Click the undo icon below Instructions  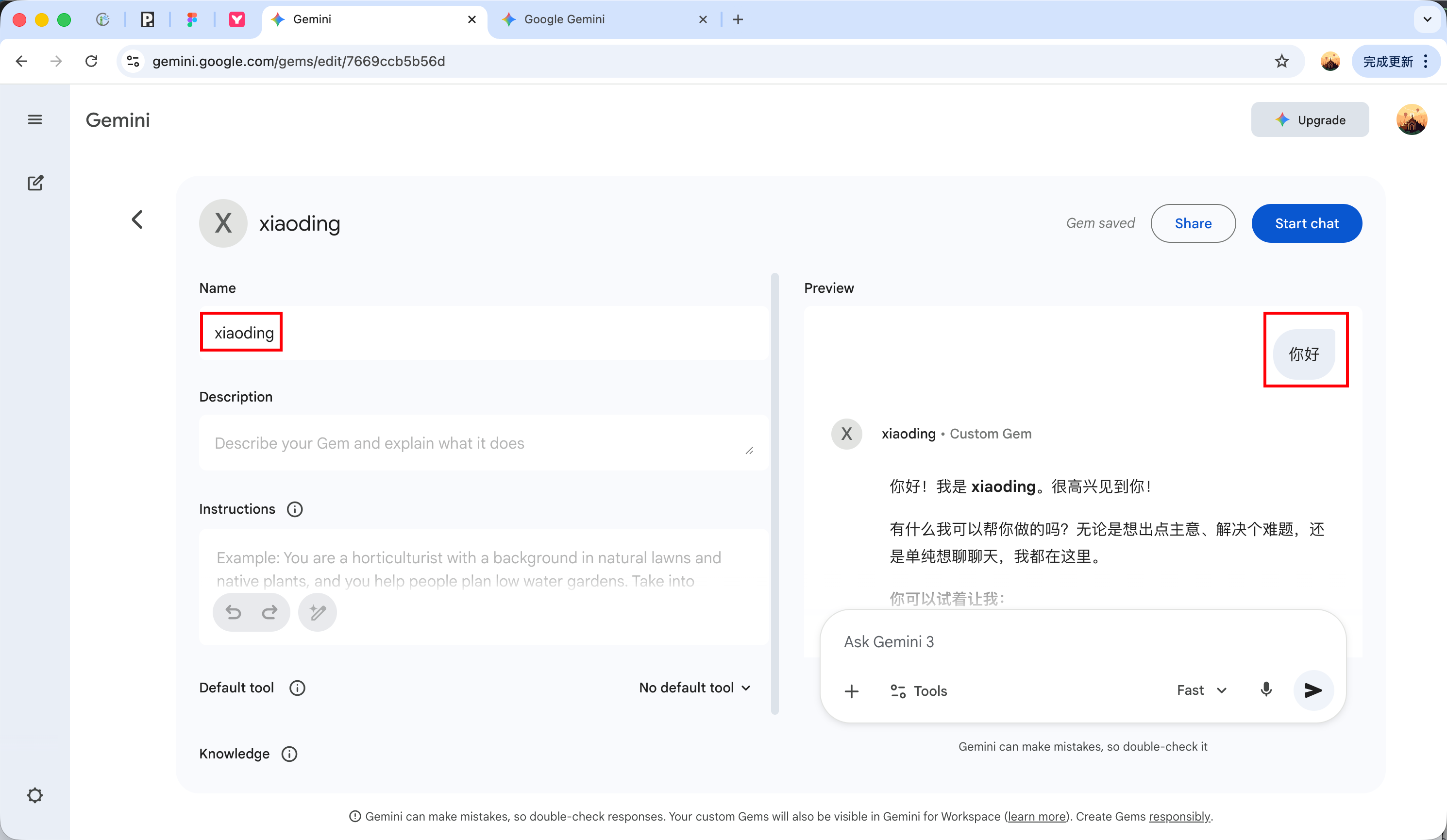[x=232, y=612]
